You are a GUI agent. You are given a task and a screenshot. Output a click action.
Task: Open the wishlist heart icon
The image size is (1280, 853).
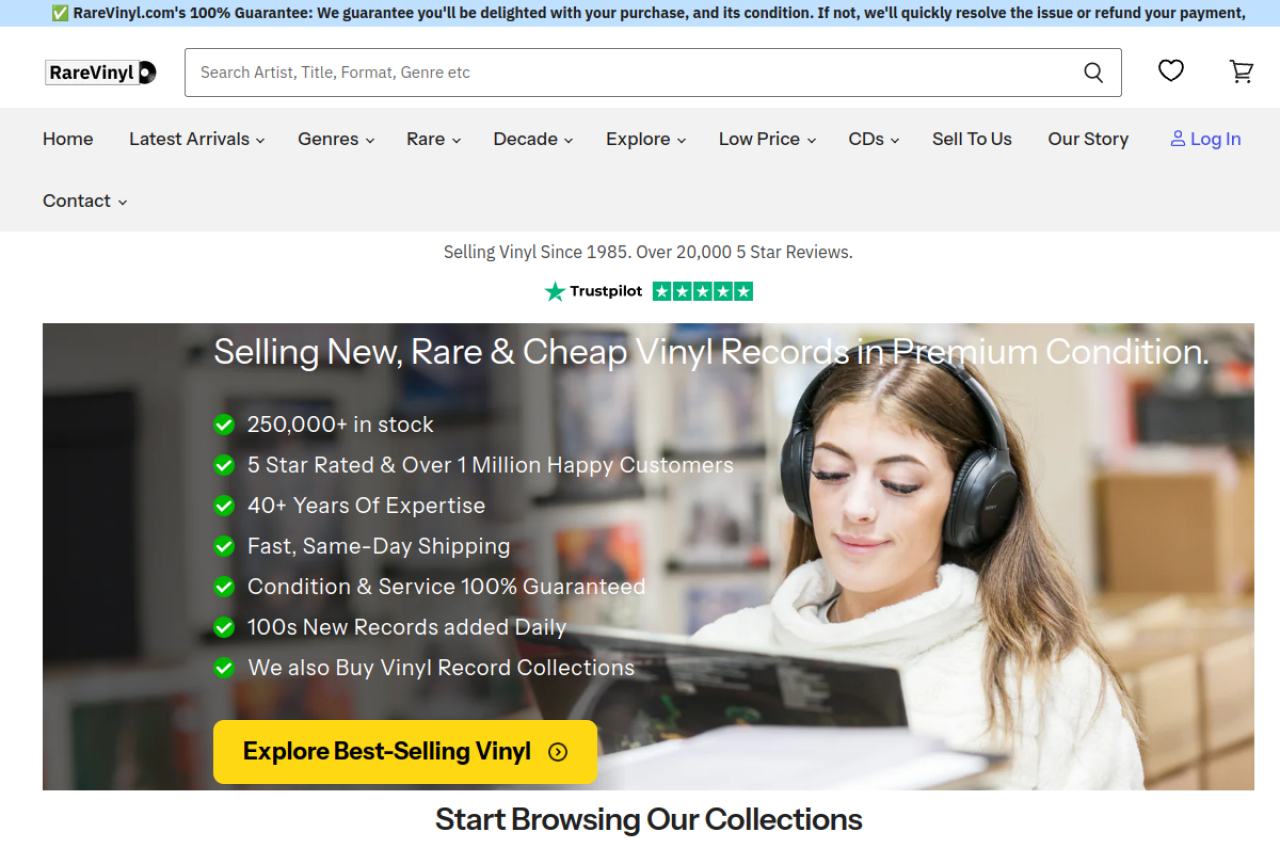1171,71
